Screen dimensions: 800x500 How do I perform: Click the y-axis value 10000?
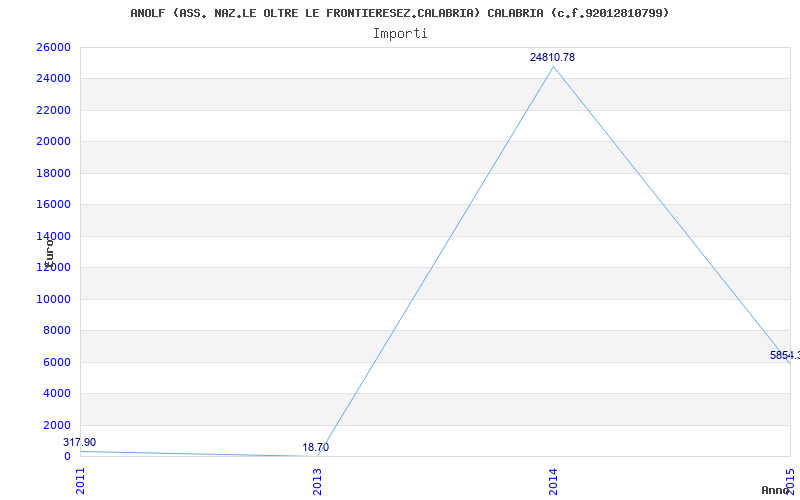(53, 299)
